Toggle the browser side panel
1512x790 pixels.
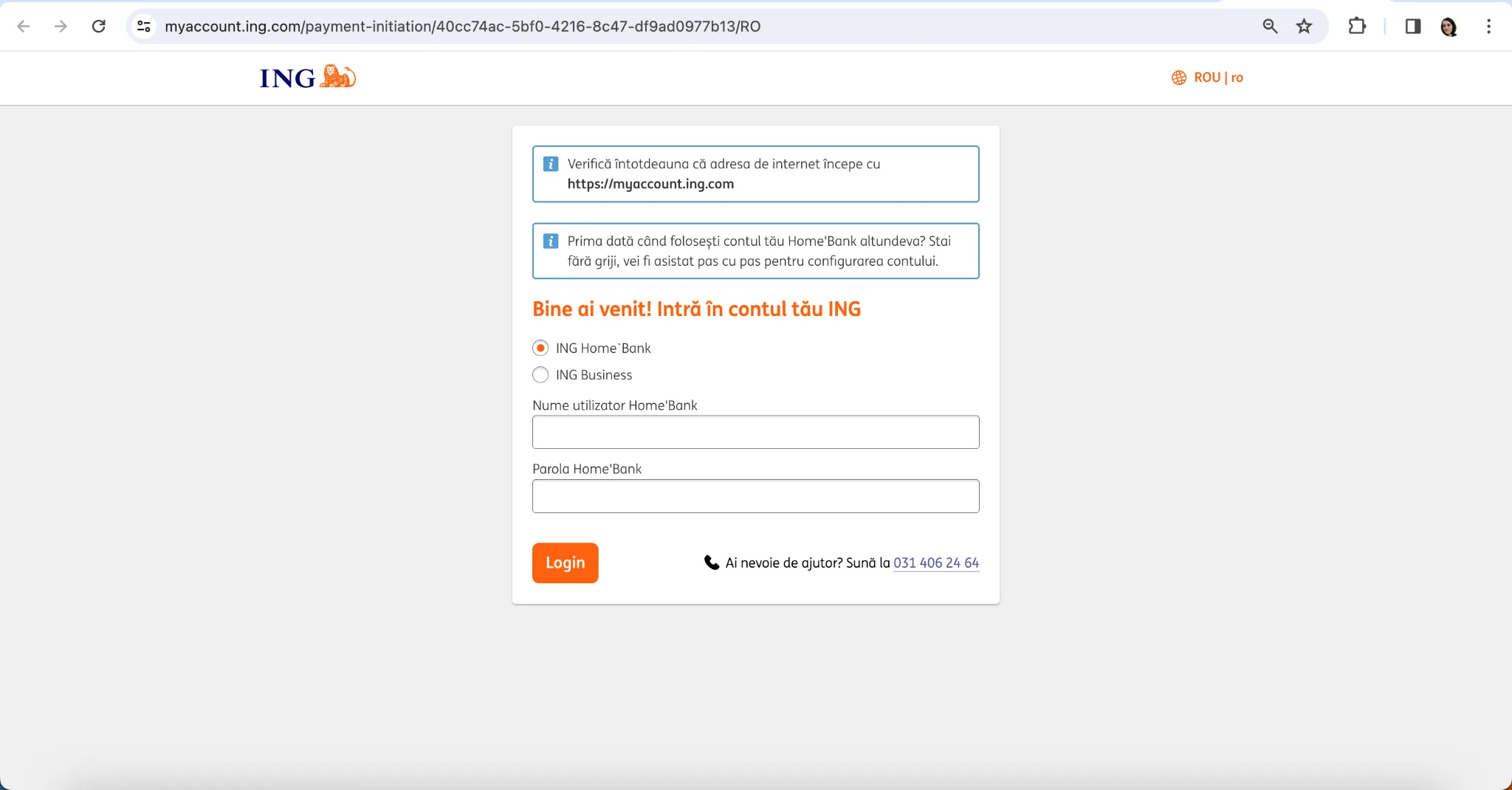pyautogui.click(x=1413, y=27)
